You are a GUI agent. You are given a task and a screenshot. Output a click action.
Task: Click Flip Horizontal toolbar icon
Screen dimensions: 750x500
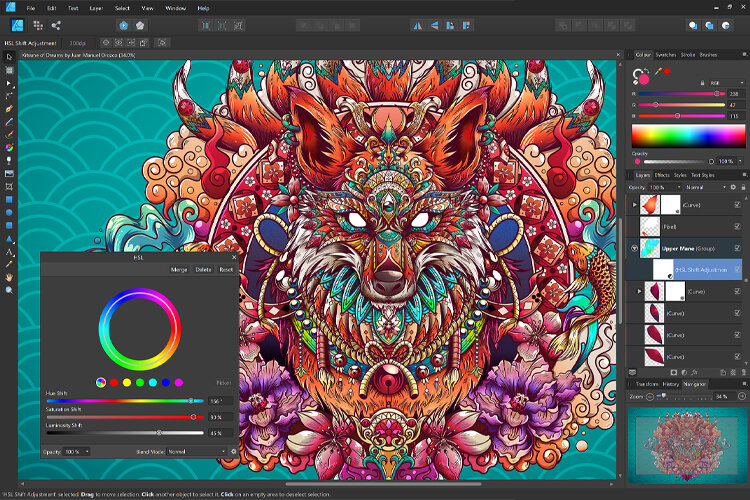click(x=418, y=26)
